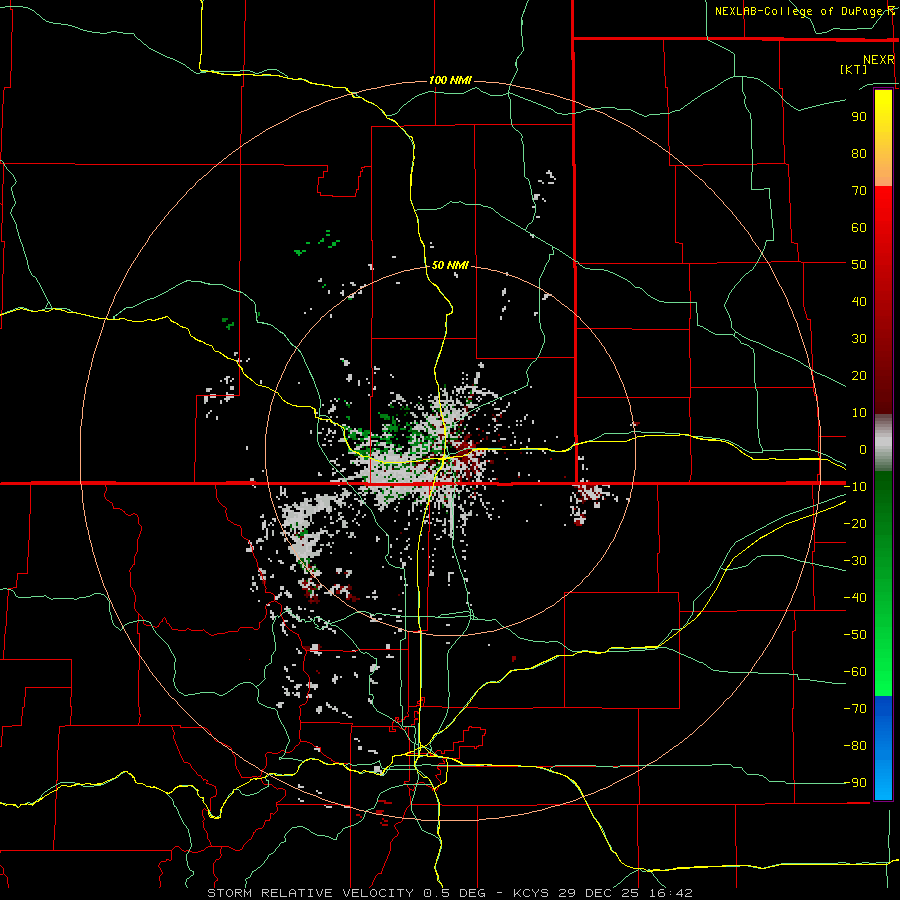Click the 50 NMI range ring label
Viewport: 900px width, 900px height.
(450, 265)
